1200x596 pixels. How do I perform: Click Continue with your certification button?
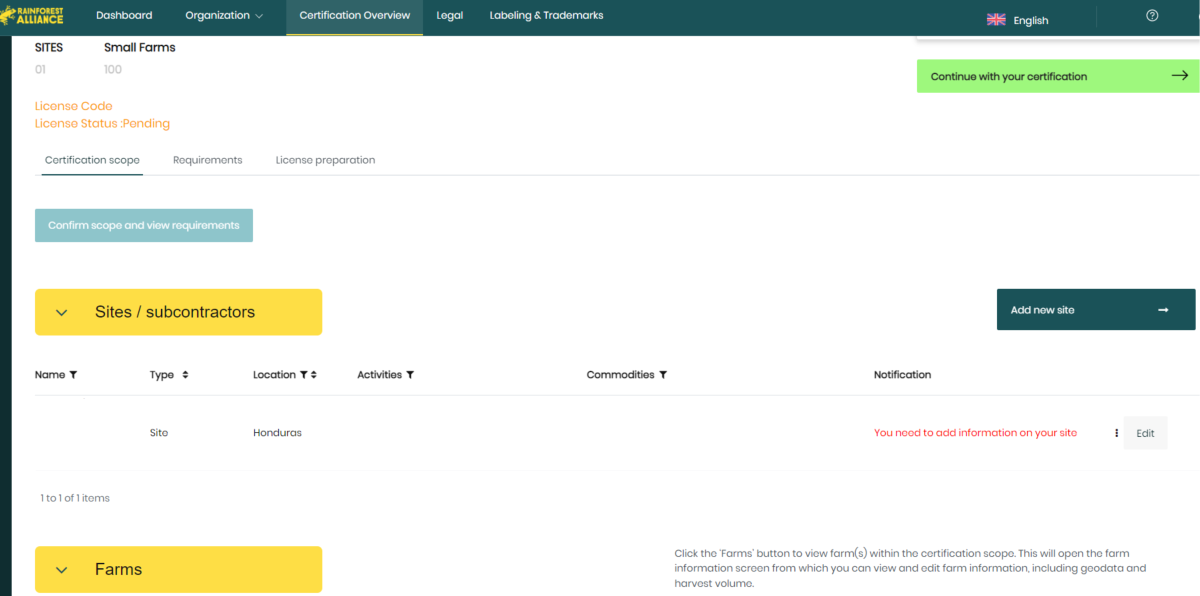1058,76
